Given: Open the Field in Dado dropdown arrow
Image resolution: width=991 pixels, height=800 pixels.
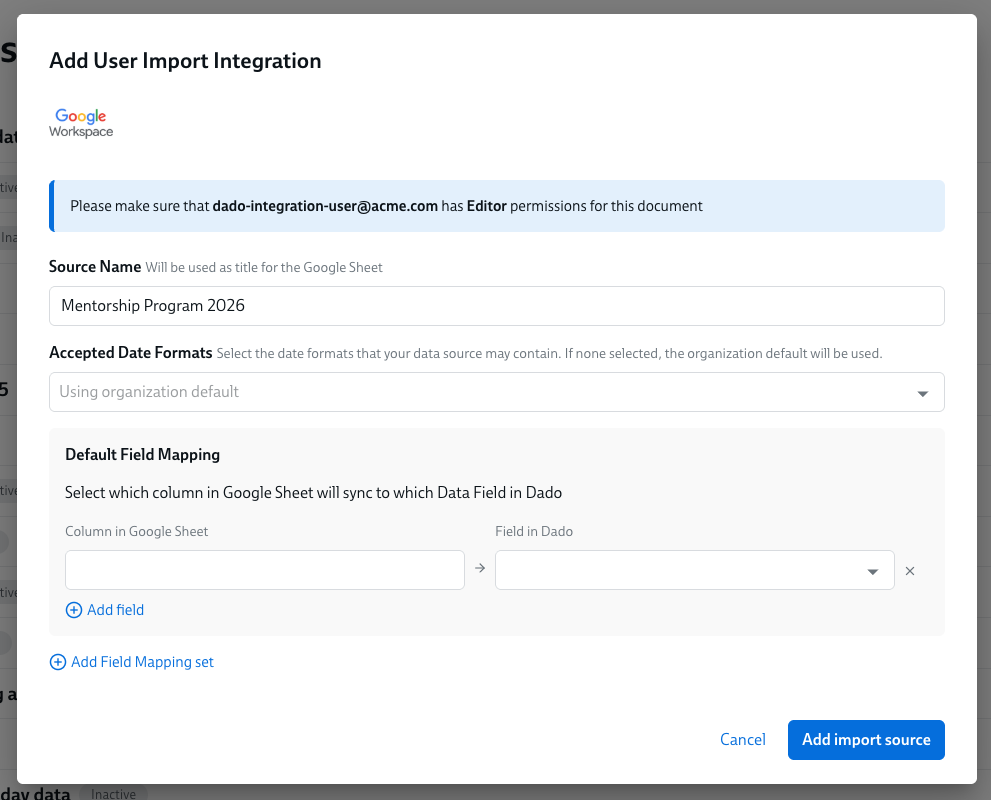Looking at the screenshot, I should [x=873, y=571].
